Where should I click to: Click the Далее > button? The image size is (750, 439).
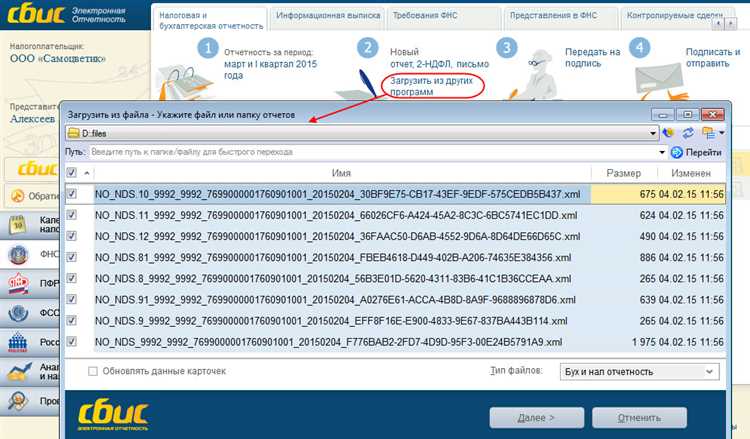(x=536, y=417)
